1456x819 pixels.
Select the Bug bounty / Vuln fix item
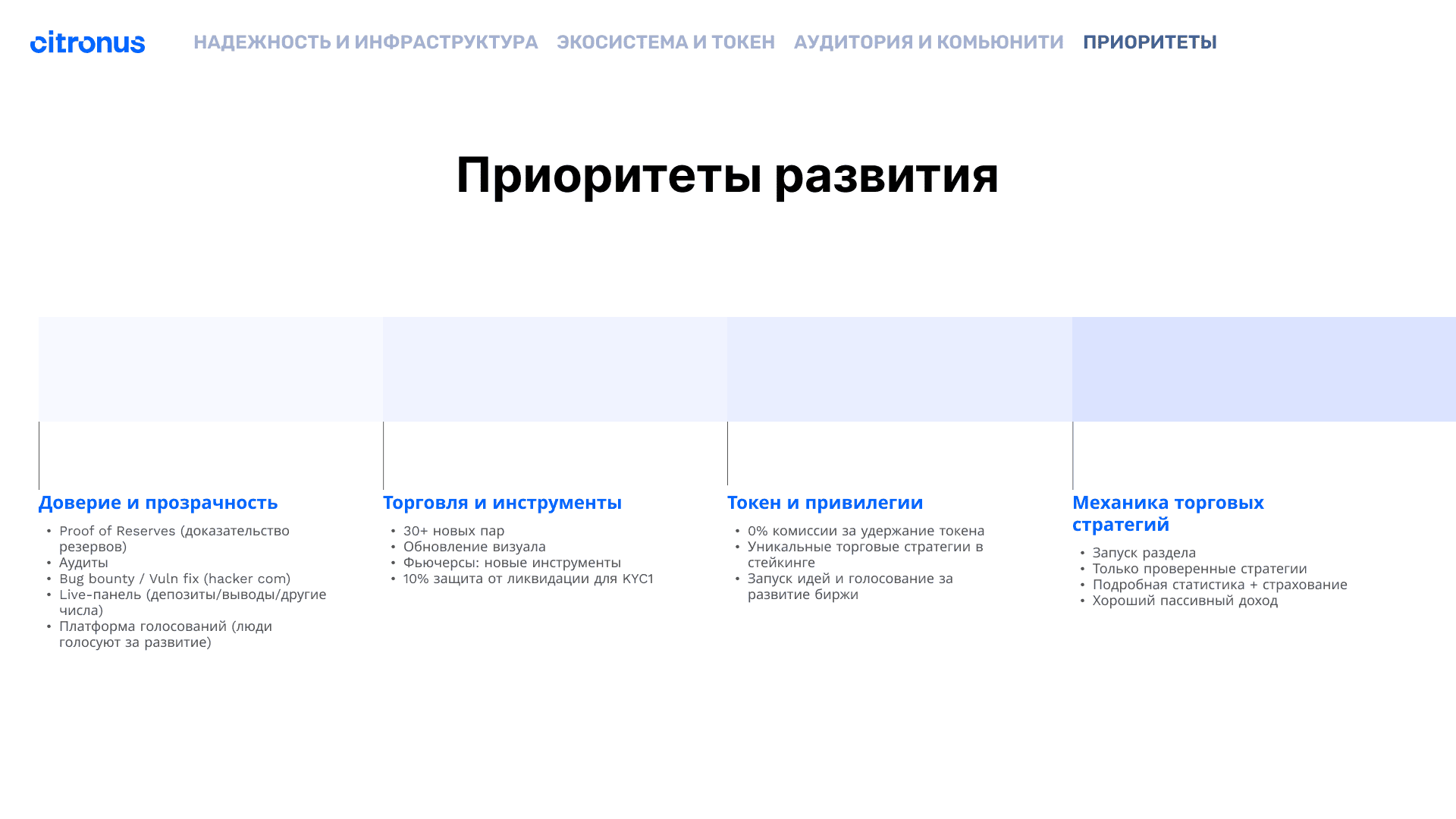[174, 579]
